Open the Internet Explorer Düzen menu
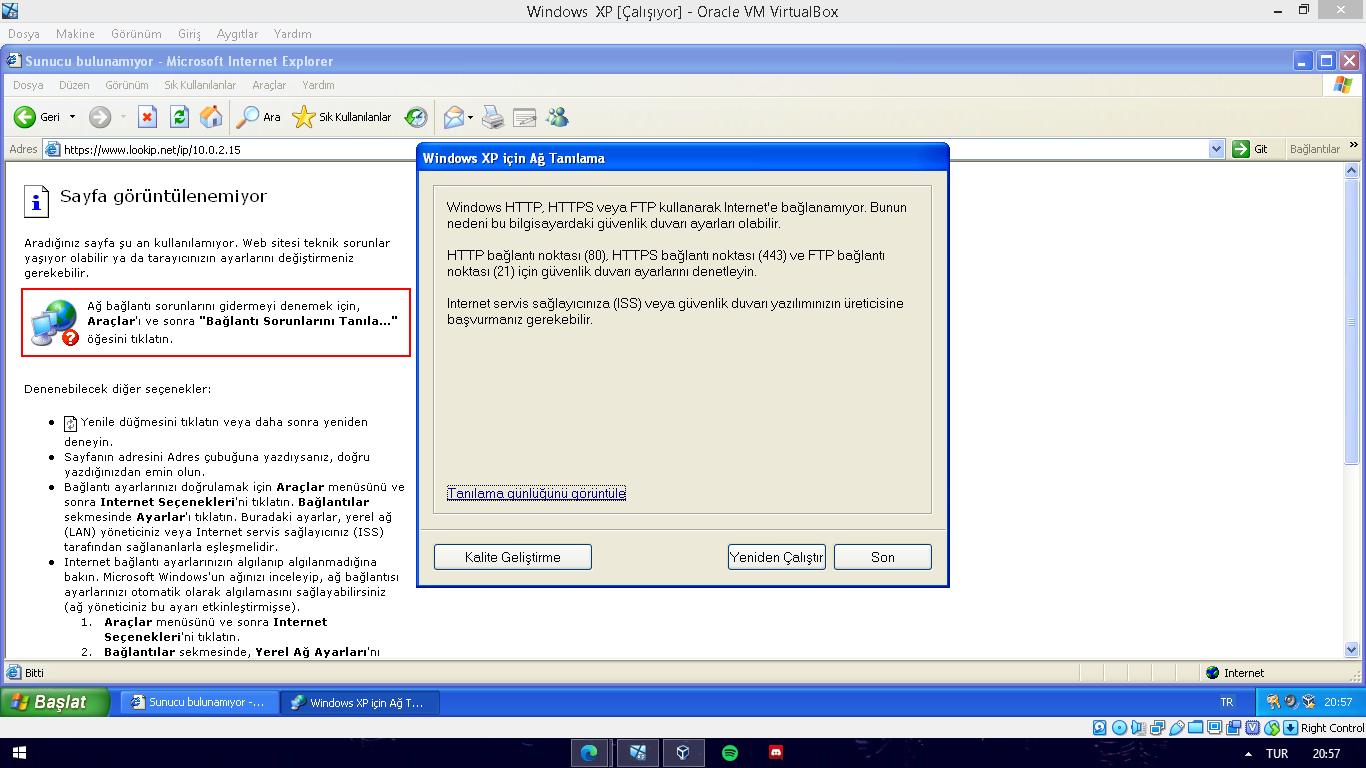Viewport: 1366px width, 768px height. coord(74,85)
